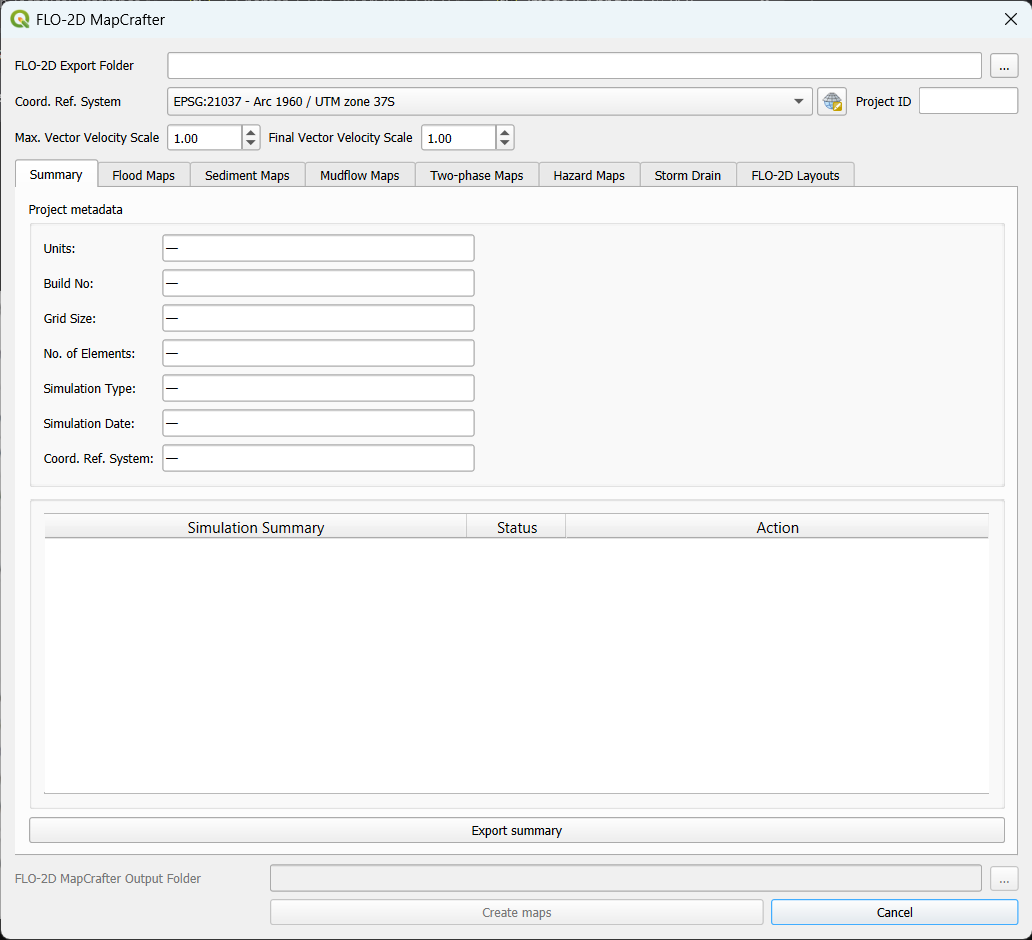Click the FLO-2D Export Folder text field

574,66
